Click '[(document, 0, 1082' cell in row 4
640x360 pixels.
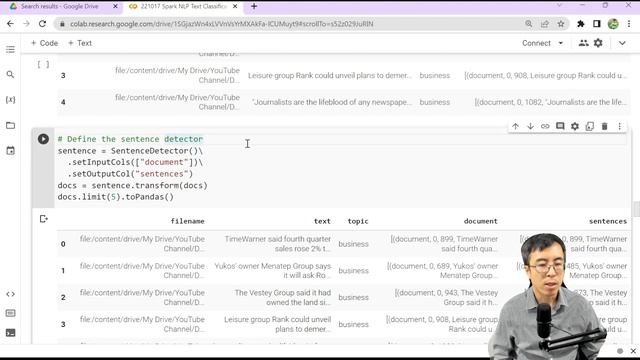(x=551, y=102)
